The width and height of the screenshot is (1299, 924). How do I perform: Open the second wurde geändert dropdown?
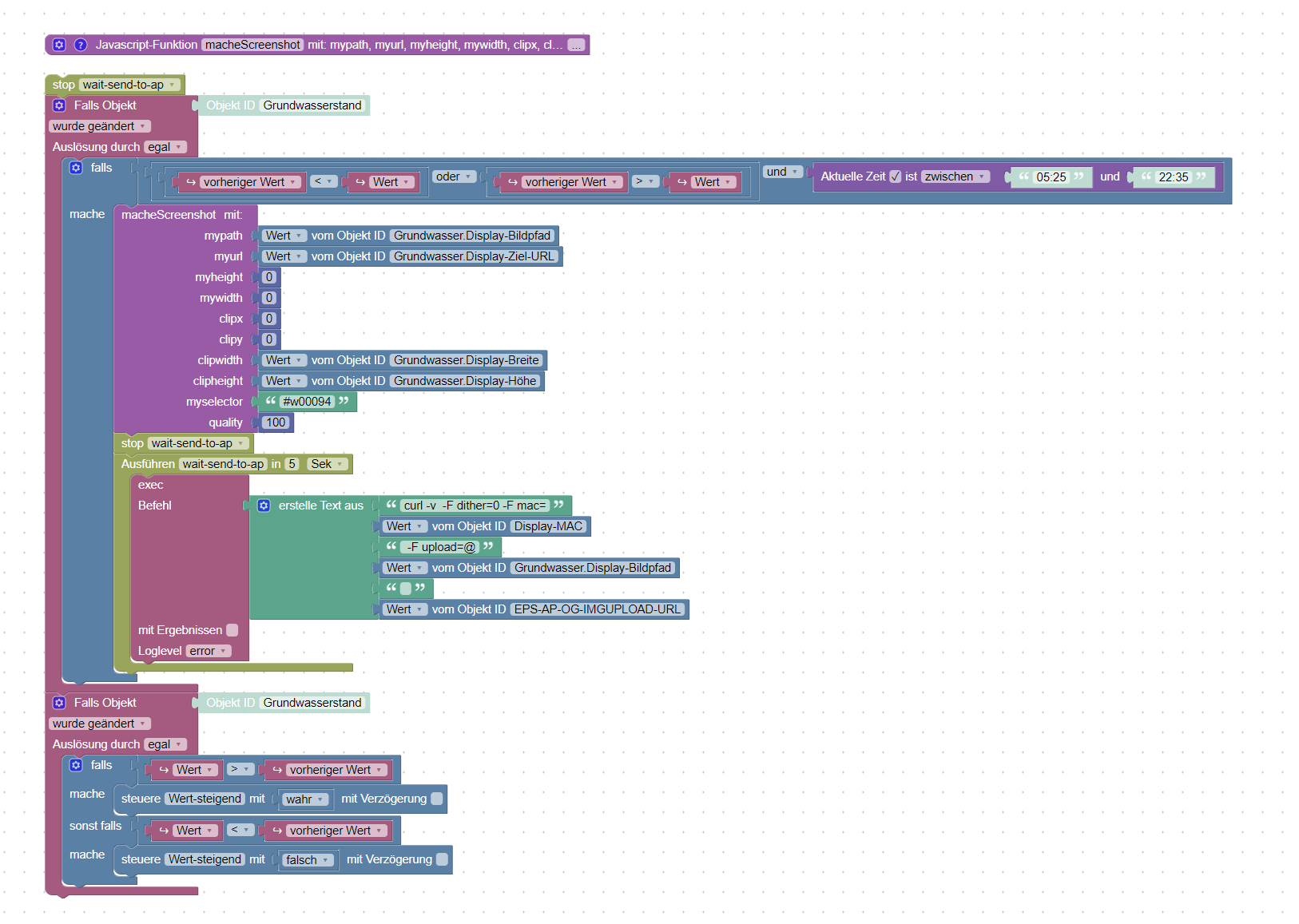[100, 724]
